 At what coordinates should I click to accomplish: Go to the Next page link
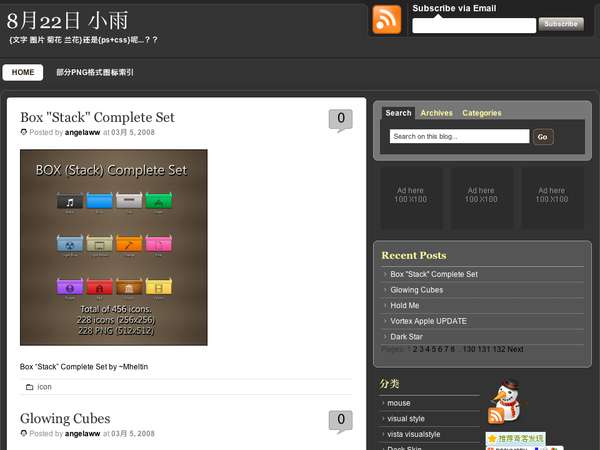point(515,349)
